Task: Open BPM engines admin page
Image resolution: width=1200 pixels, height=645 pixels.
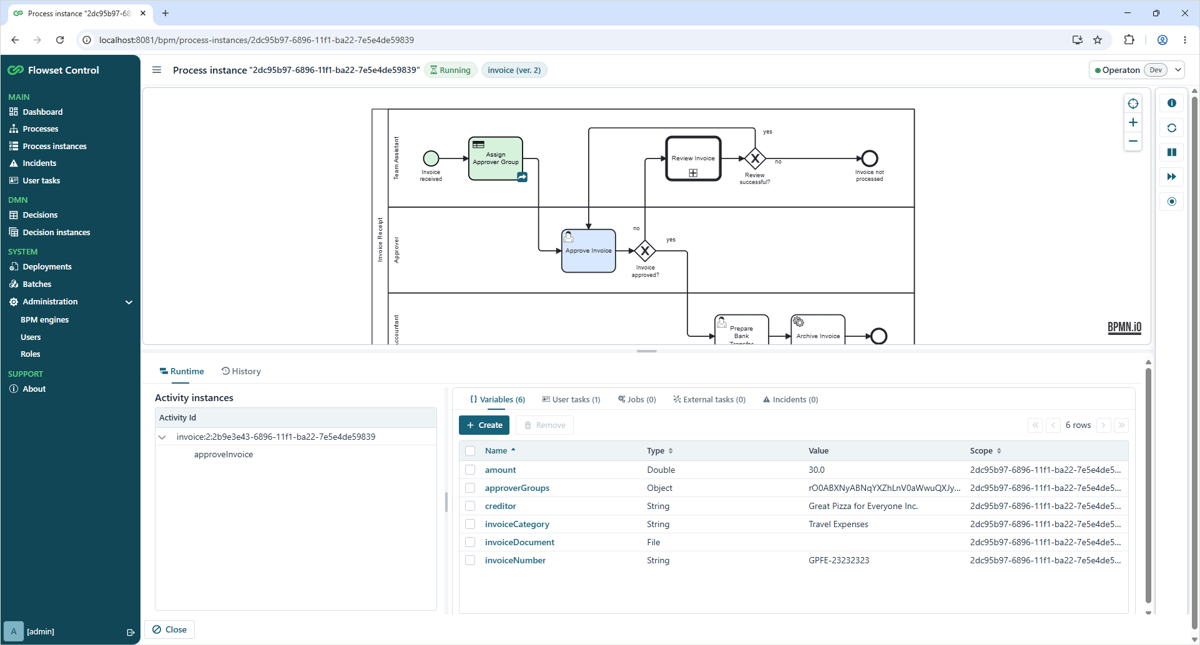Action: (x=45, y=320)
